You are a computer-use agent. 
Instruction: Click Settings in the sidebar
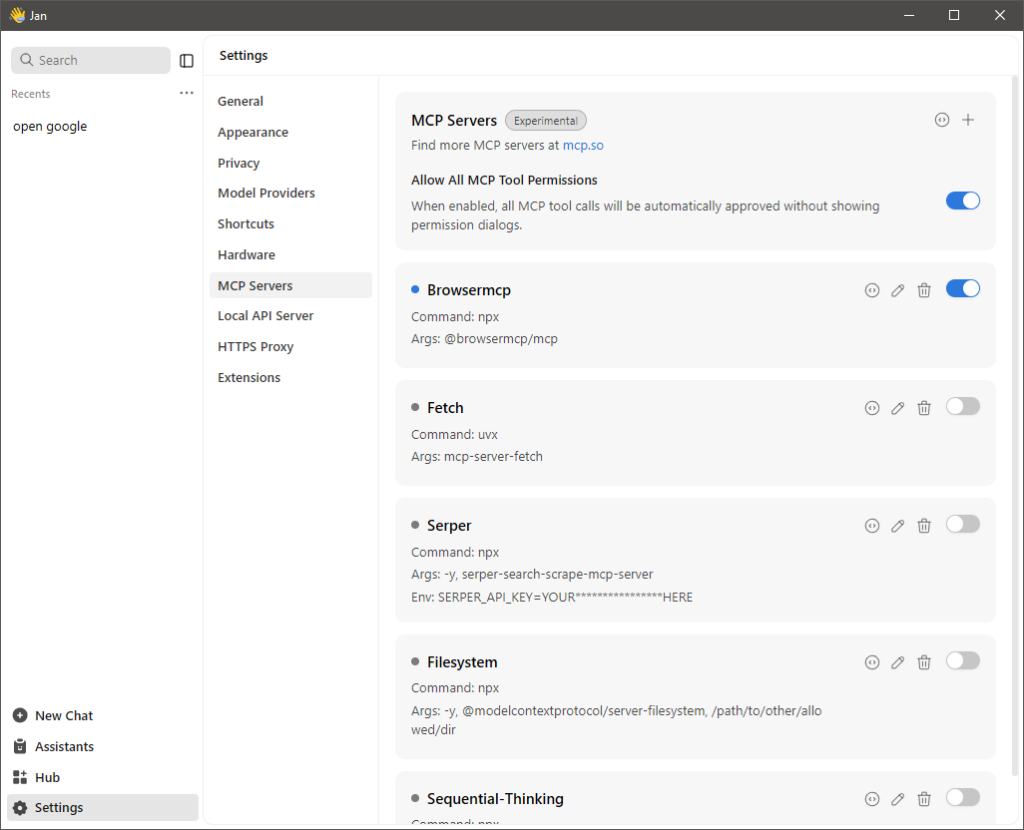click(103, 808)
